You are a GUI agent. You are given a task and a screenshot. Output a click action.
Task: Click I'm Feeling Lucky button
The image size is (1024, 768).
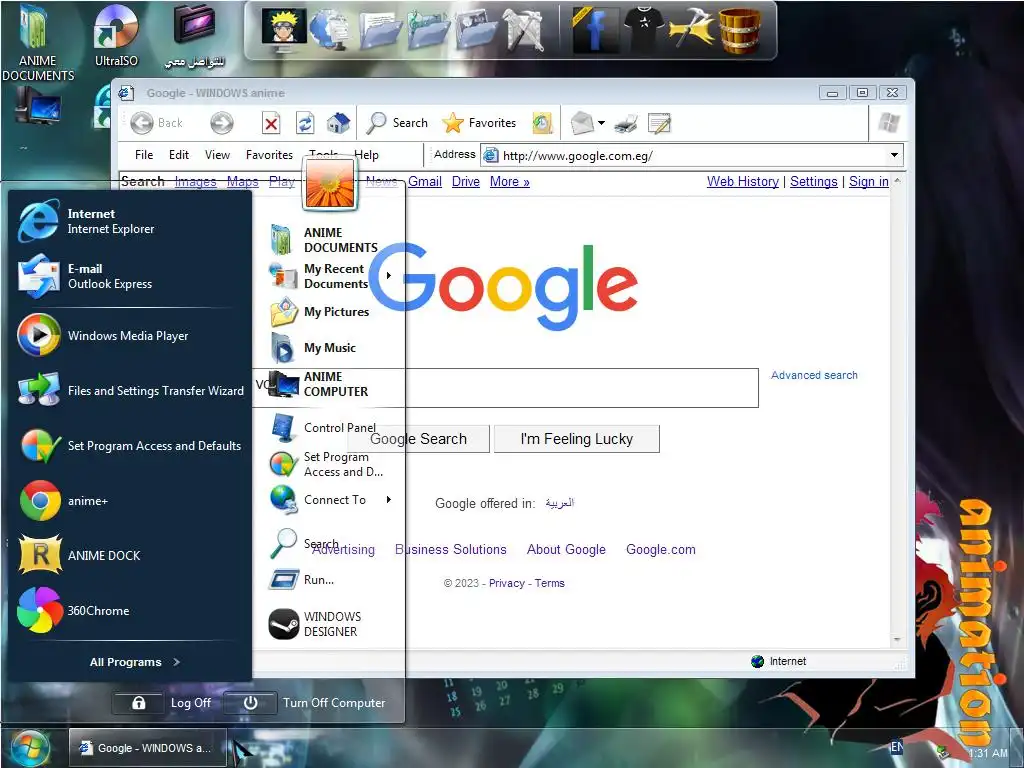coord(577,439)
